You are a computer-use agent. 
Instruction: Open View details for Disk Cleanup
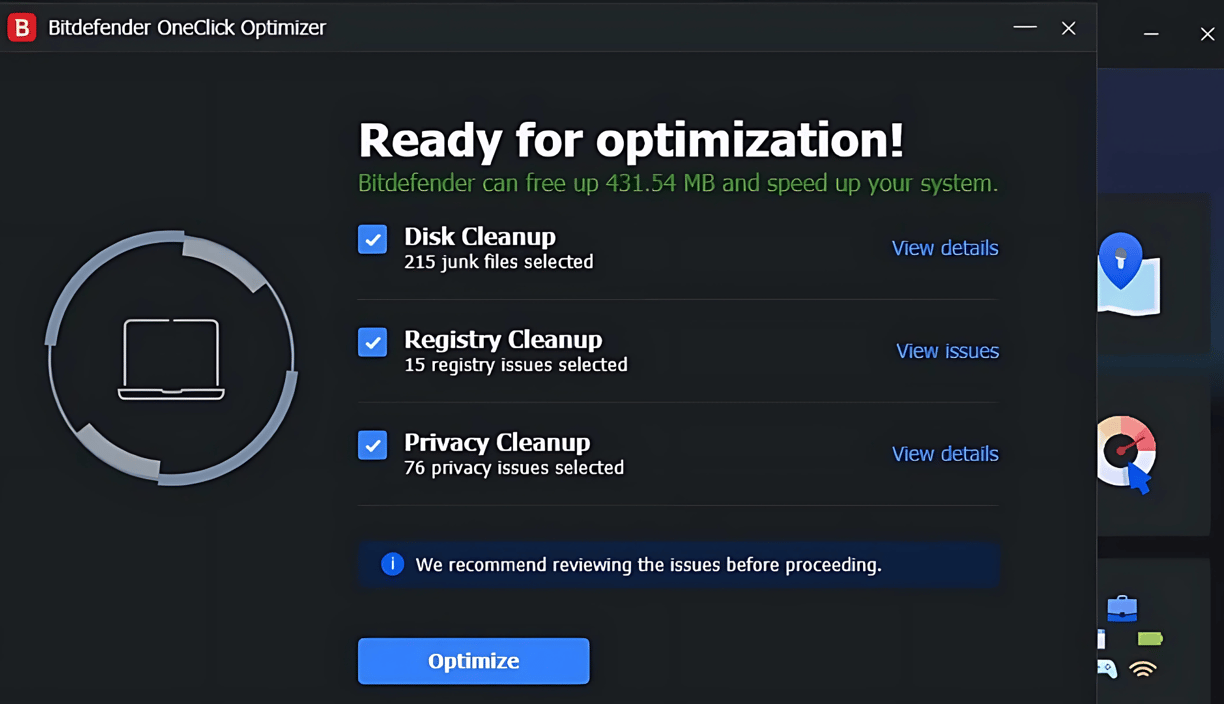point(945,248)
